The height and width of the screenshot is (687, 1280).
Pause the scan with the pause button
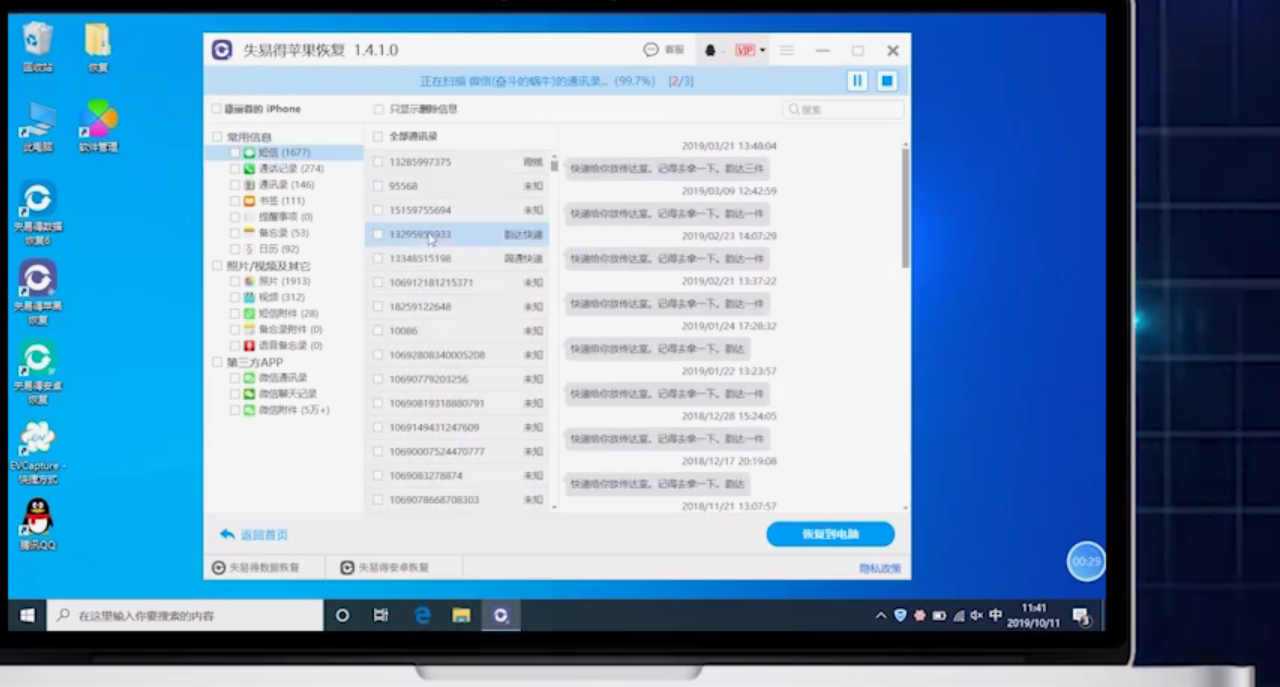pos(857,81)
